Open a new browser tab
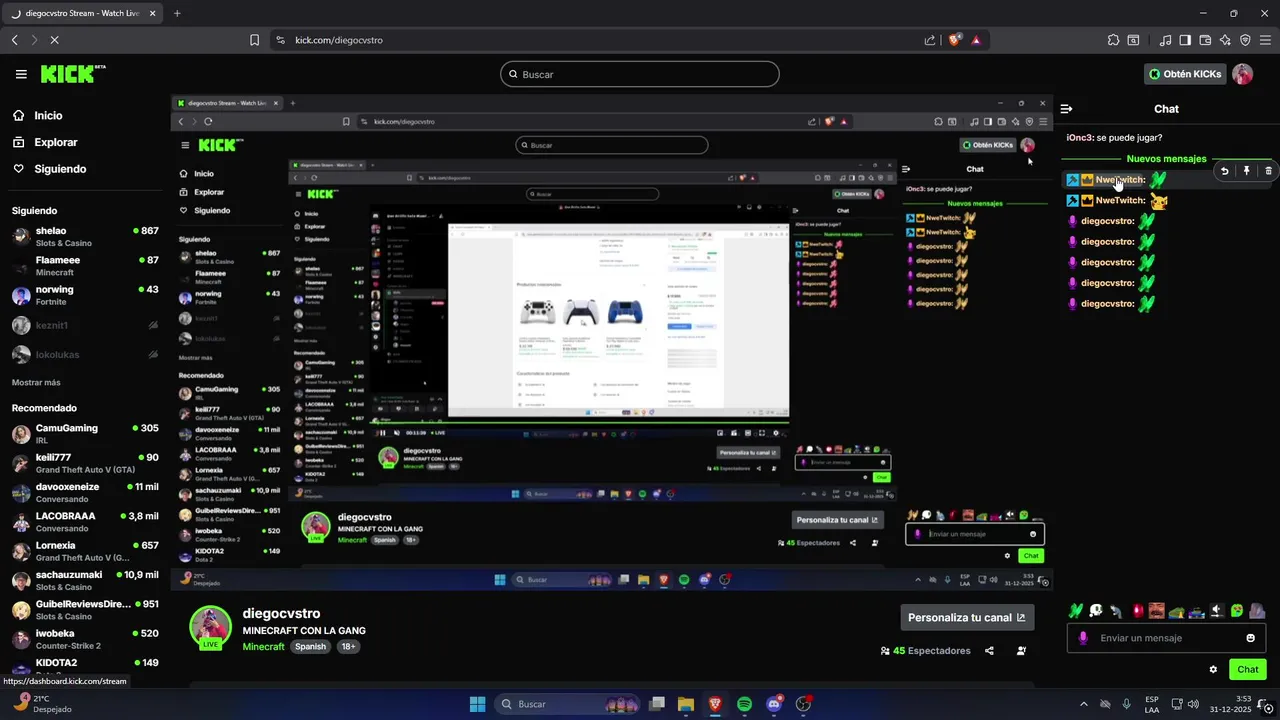 tap(177, 13)
